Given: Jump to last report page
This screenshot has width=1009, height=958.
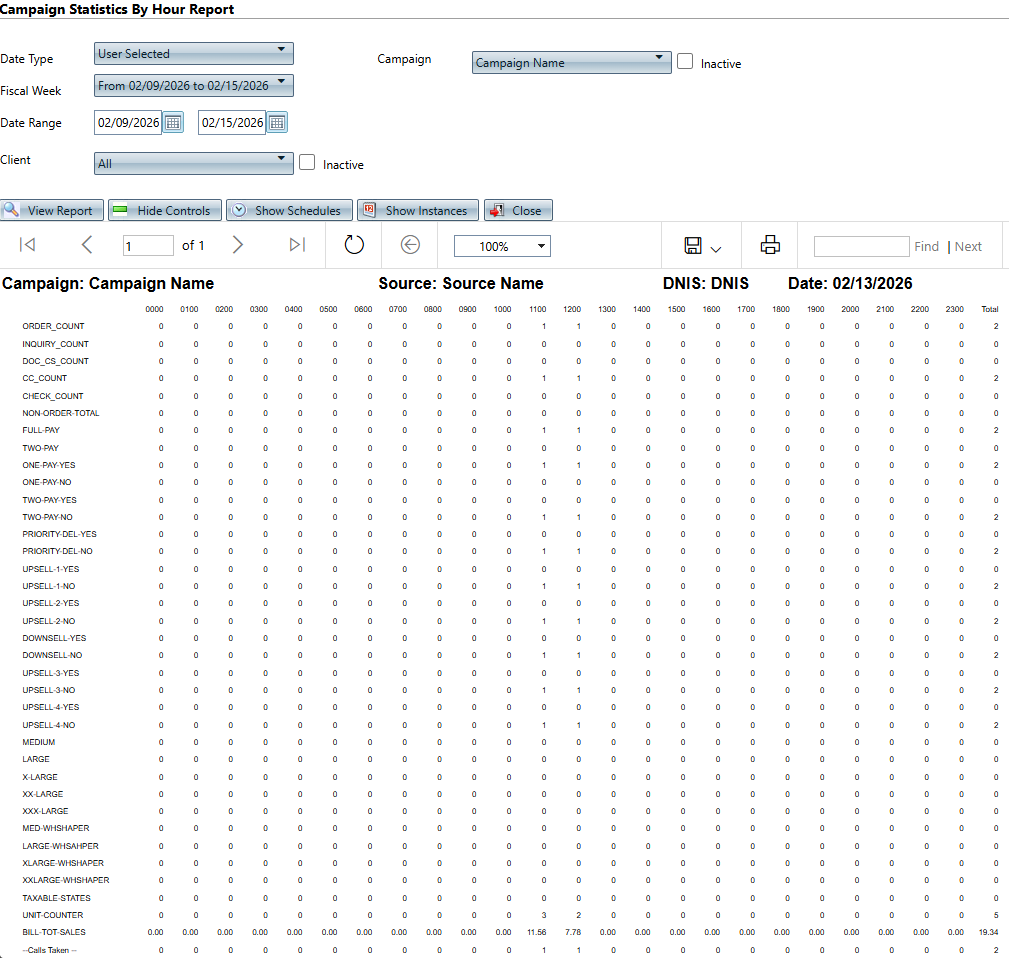Looking at the screenshot, I should point(297,245).
